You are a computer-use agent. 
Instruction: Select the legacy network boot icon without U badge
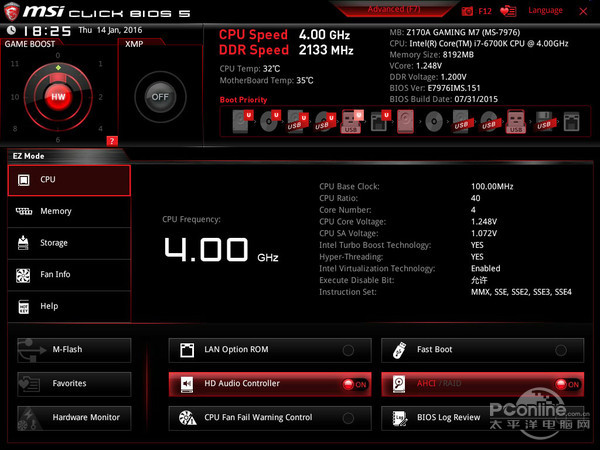(571, 122)
